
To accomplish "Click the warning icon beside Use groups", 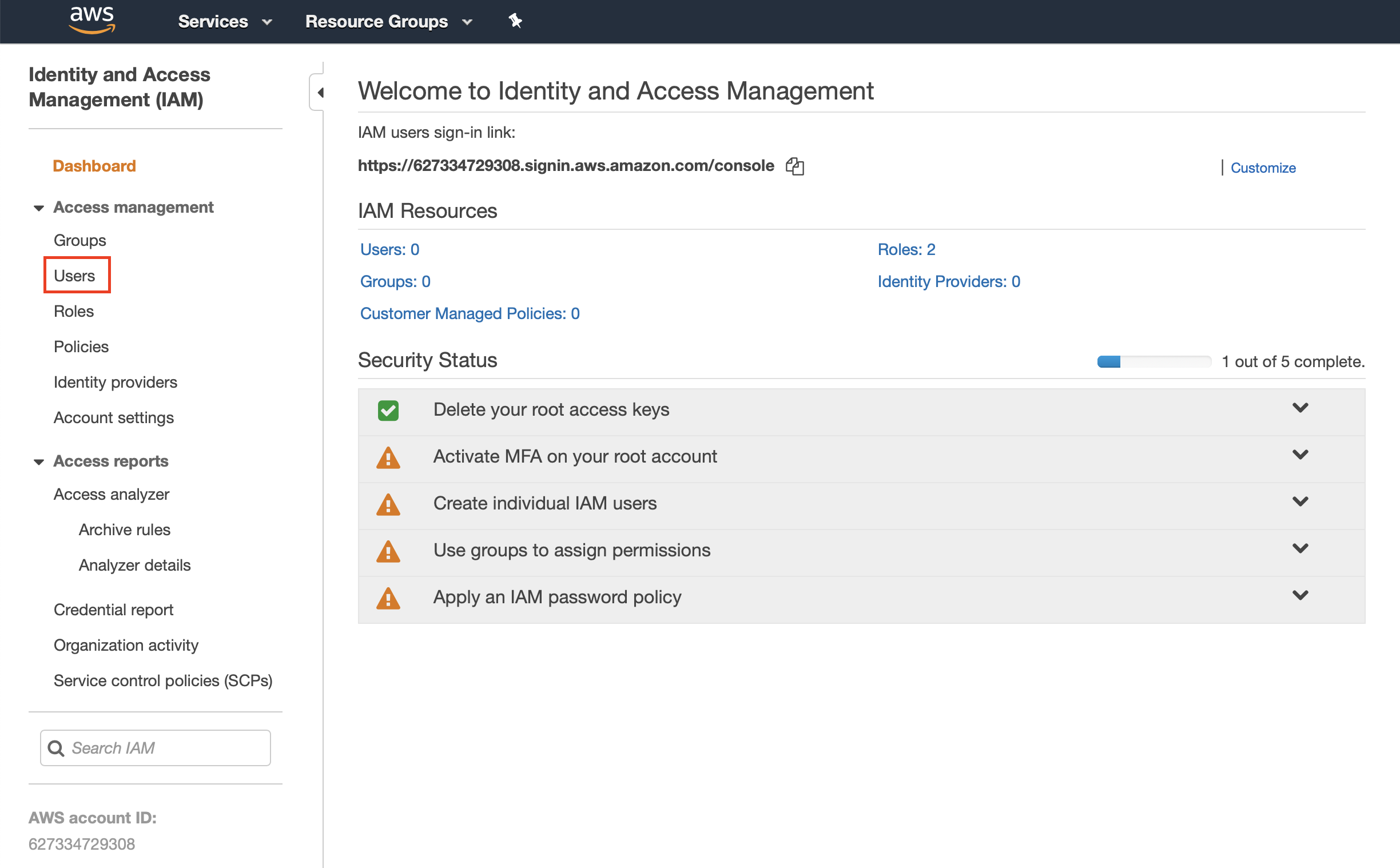I will click(x=388, y=551).
